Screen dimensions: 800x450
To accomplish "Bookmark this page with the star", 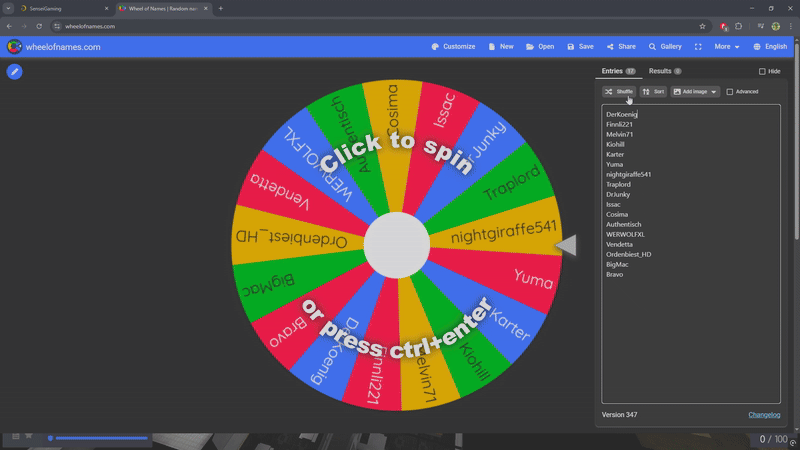I will coord(703,26).
